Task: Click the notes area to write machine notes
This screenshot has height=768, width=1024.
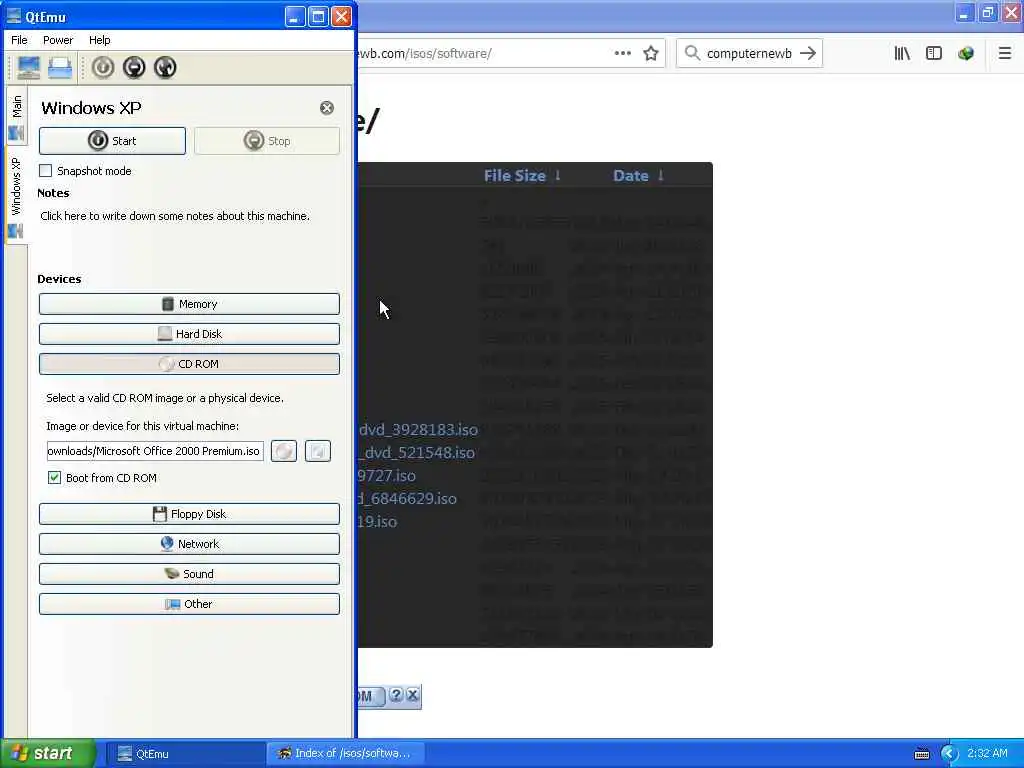Action: coord(175,216)
